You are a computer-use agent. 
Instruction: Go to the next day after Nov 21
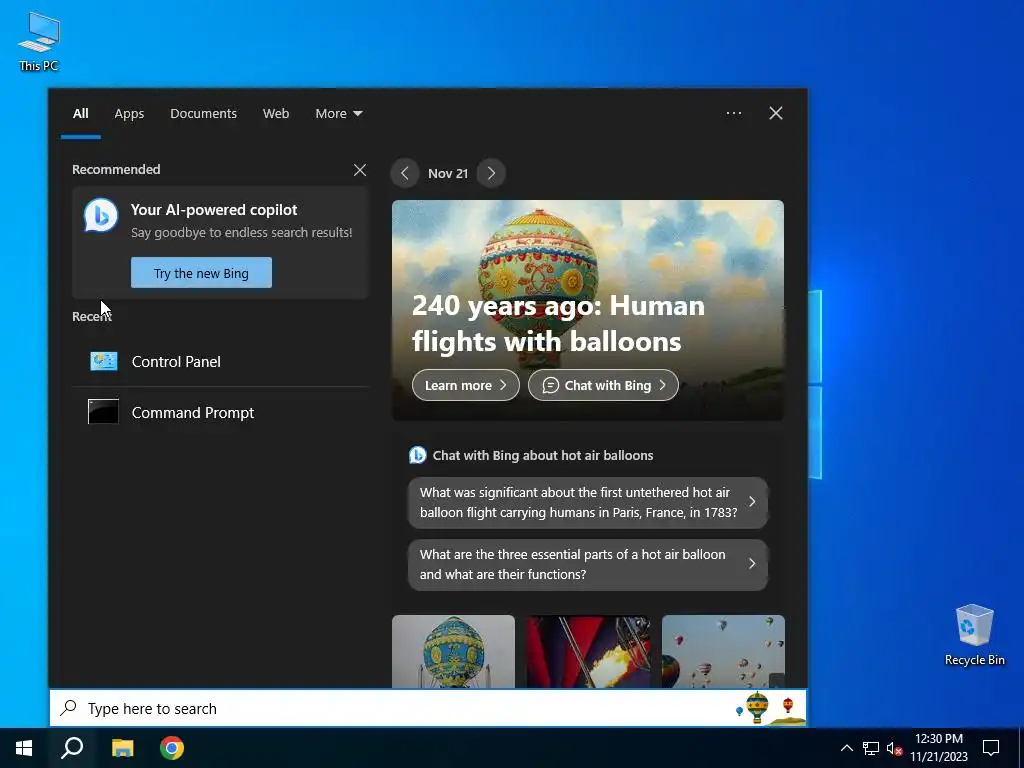coord(491,173)
